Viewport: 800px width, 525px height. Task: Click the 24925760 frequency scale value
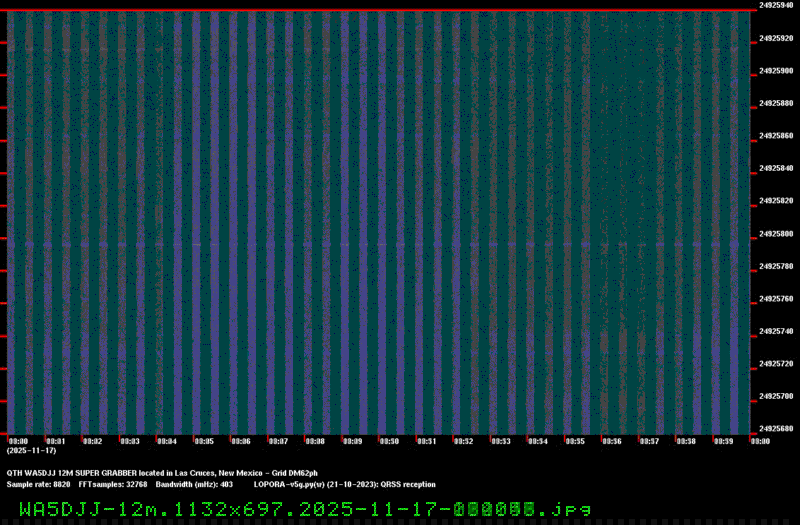tap(777, 299)
